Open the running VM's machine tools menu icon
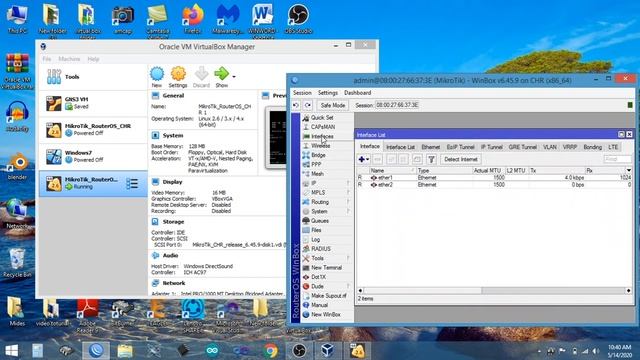Image resolution: width=640 pixels, height=360 pixels. [132, 184]
